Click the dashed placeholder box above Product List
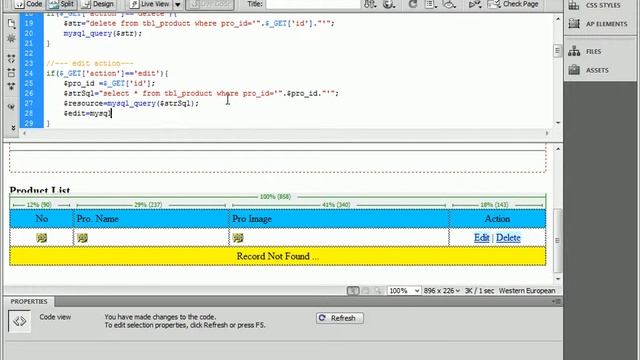640x360 pixels. [x=278, y=161]
